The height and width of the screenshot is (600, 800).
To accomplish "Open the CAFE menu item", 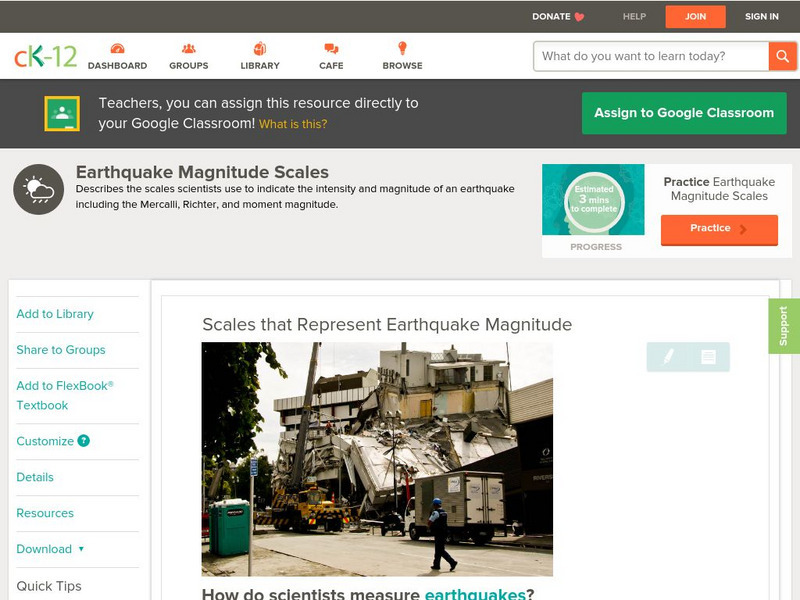I will 331,66.
